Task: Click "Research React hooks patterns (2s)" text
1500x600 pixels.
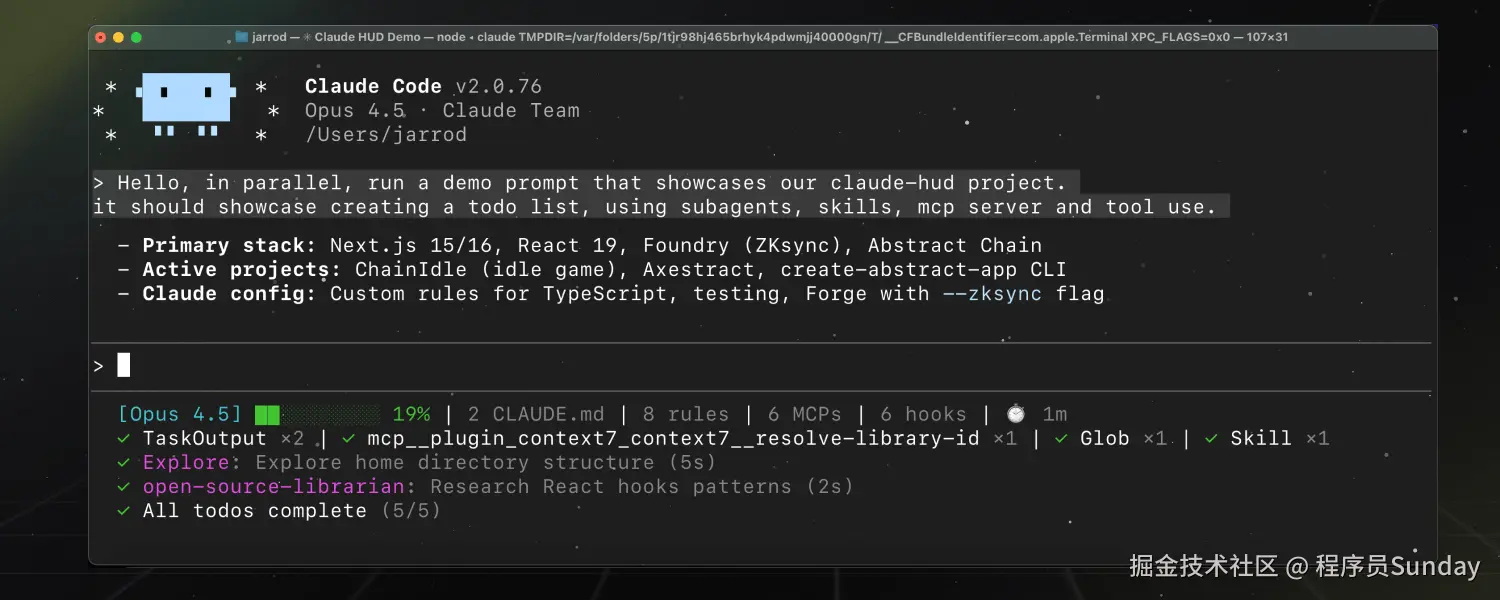Action: click(x=642, y=486)
